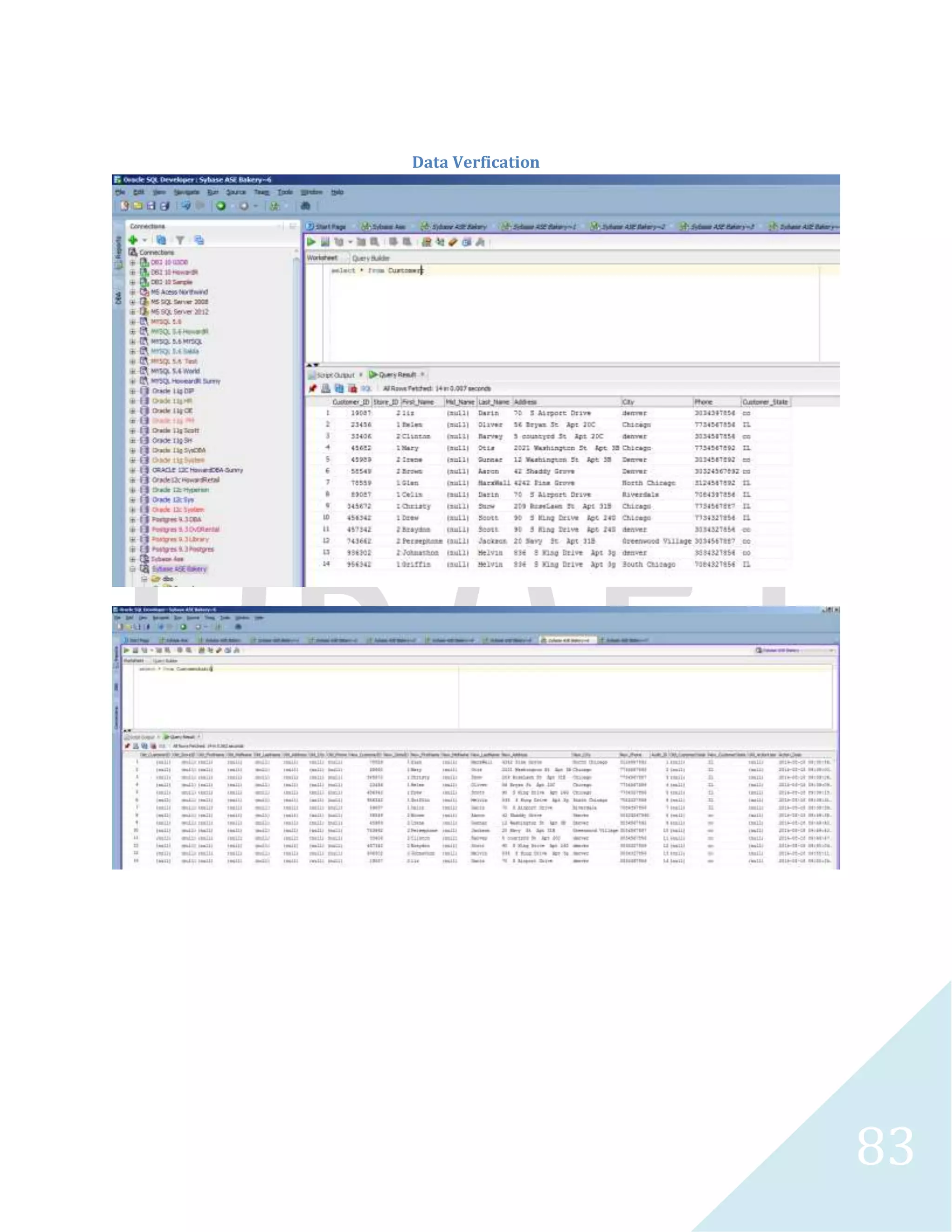Click the green New Connection plus

133,240
